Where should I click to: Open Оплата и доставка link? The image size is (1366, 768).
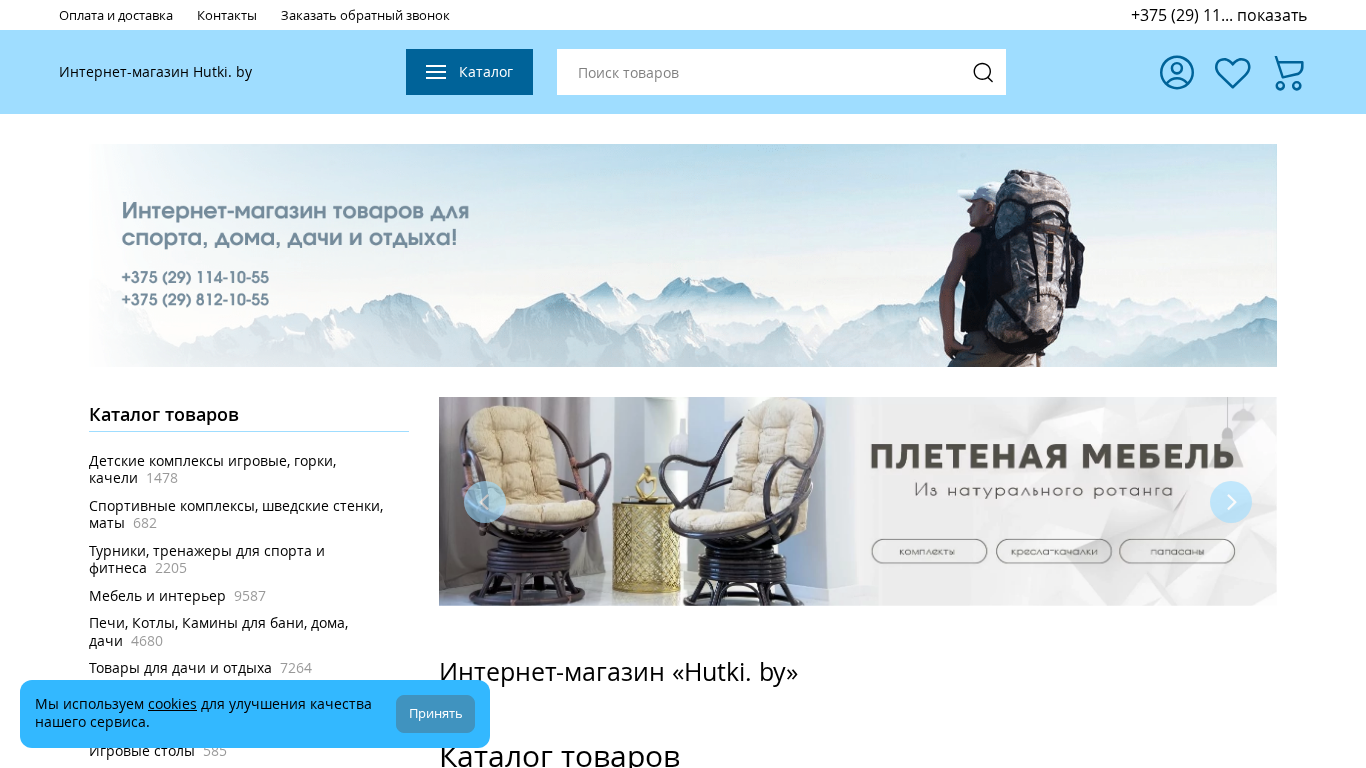pos(116,15)
